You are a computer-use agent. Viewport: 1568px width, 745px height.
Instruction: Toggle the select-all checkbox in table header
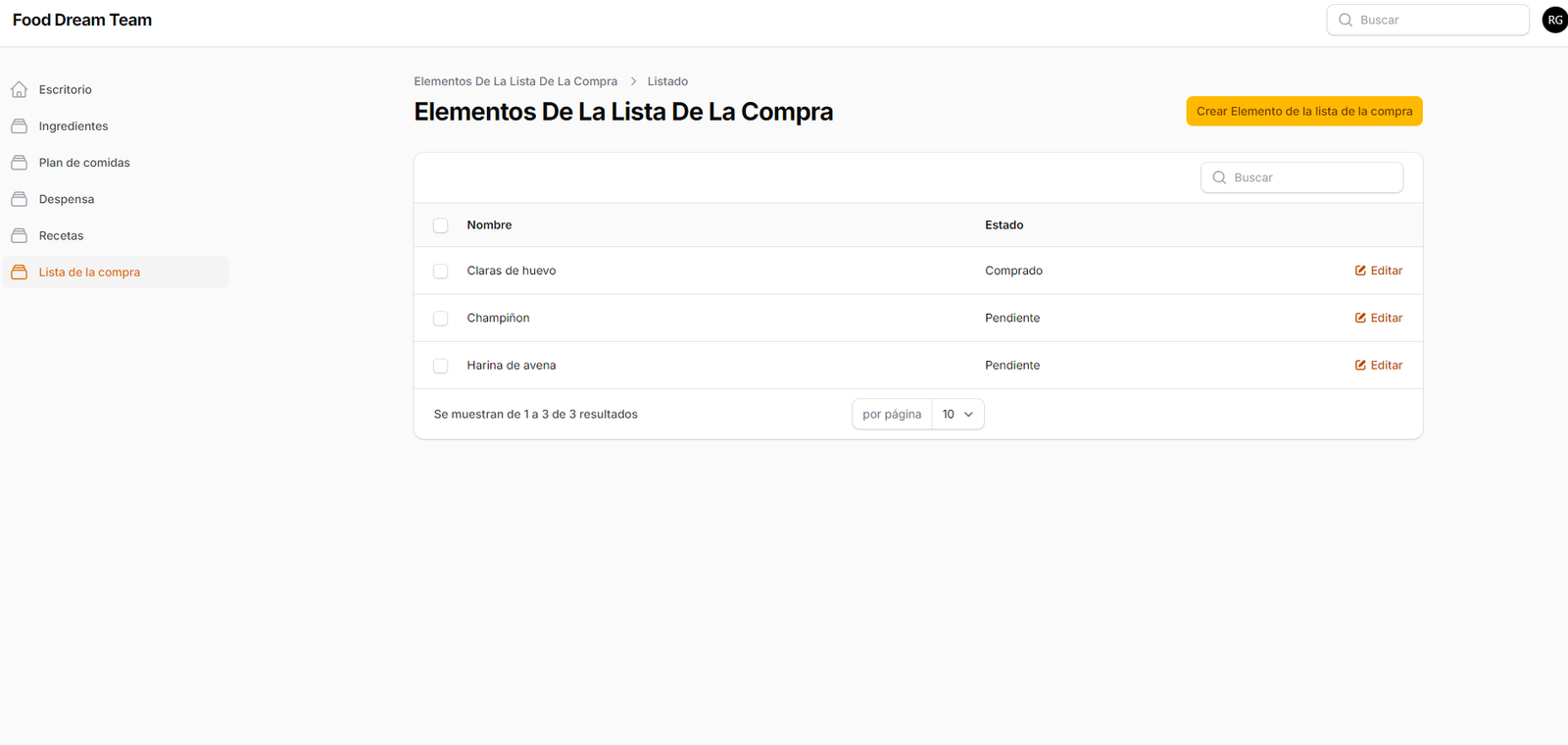(x=441, y=225)
